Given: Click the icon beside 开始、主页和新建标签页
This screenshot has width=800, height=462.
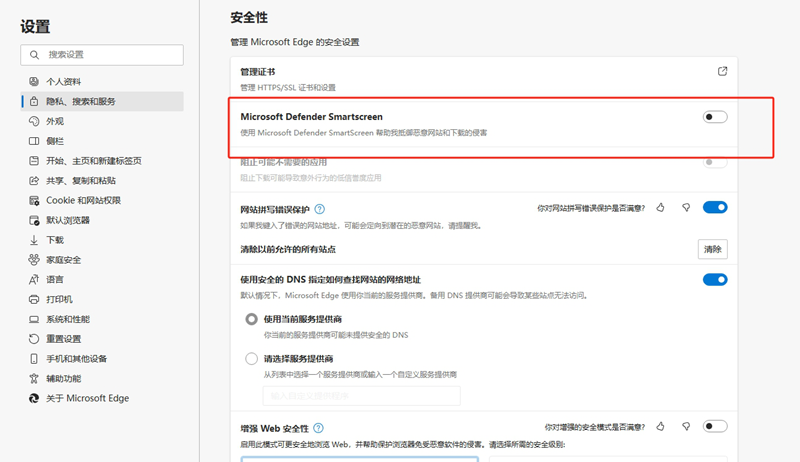Looking at the screenshot, I should click(x=34, y=161).
